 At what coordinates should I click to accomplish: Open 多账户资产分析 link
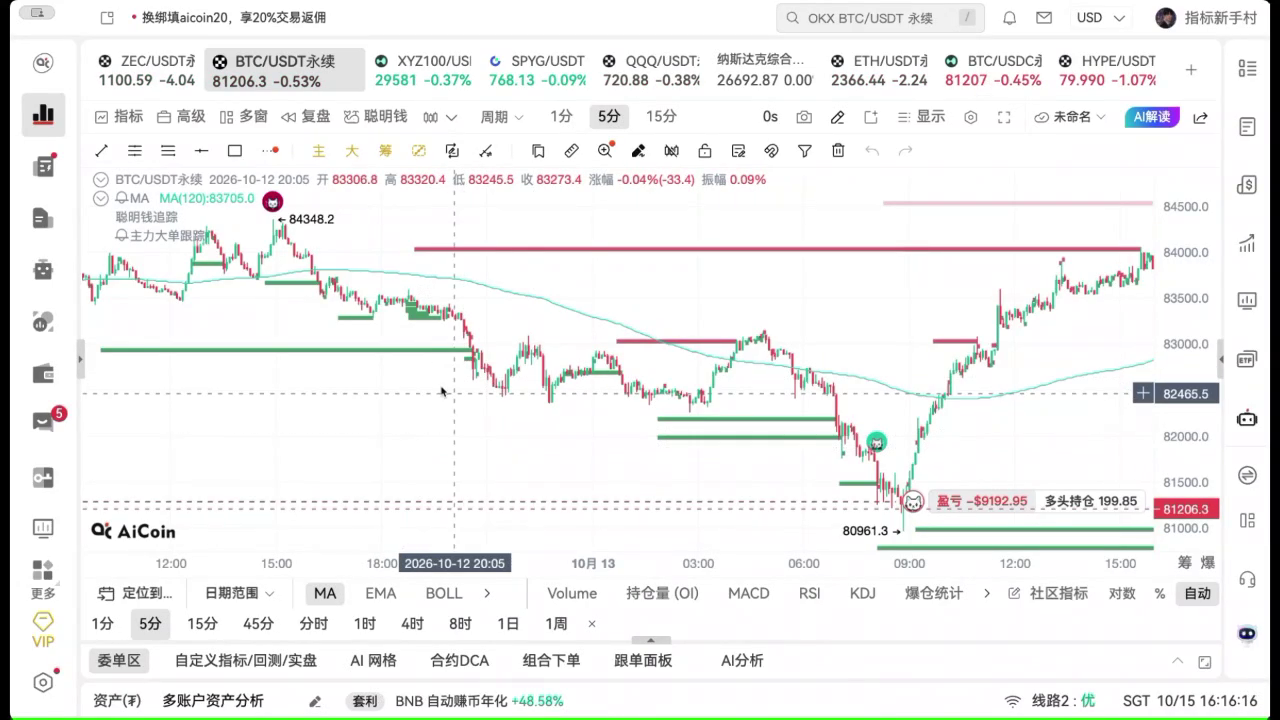(x=213, y=701)
